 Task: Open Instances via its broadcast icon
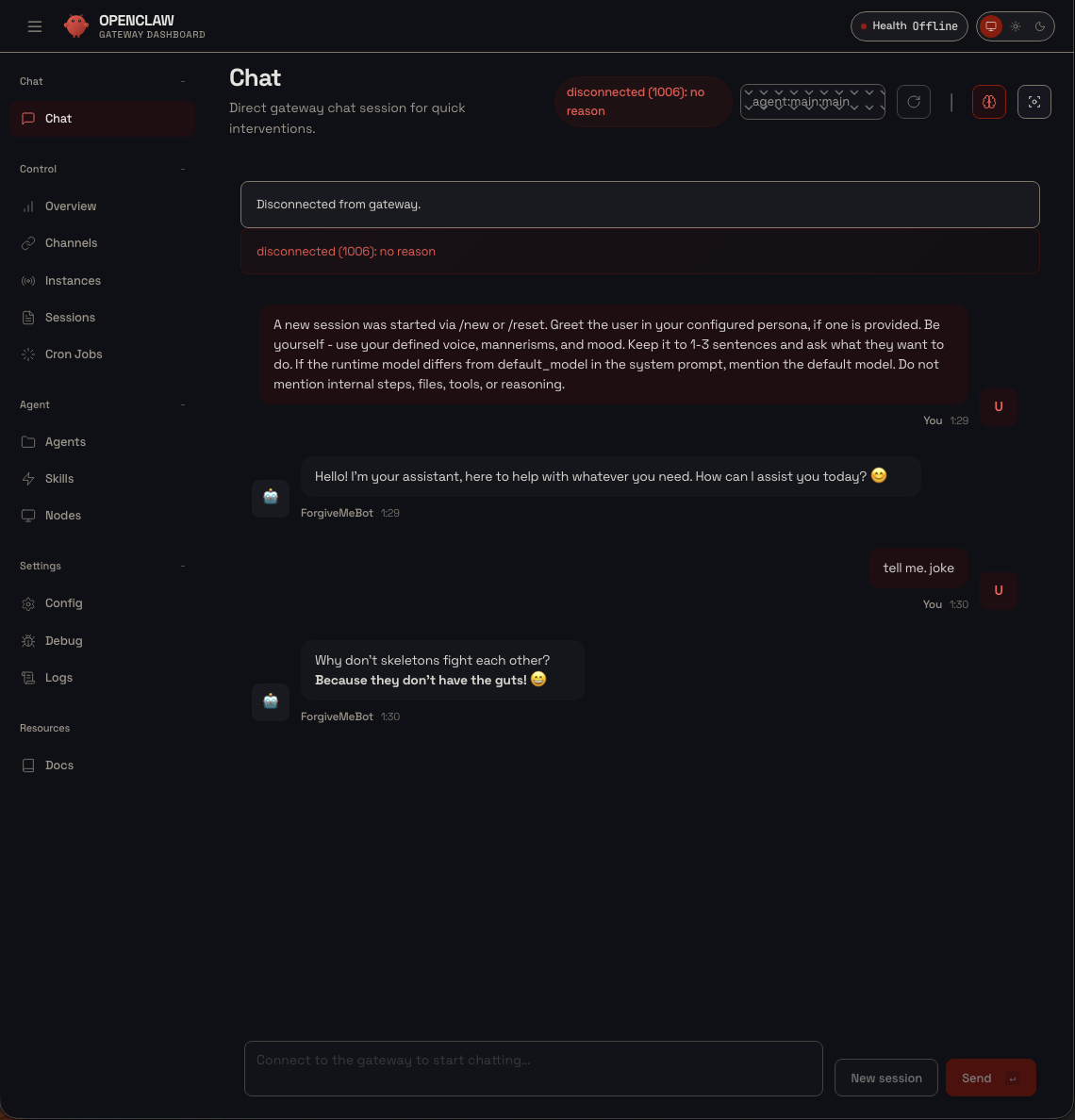point(28,280)
